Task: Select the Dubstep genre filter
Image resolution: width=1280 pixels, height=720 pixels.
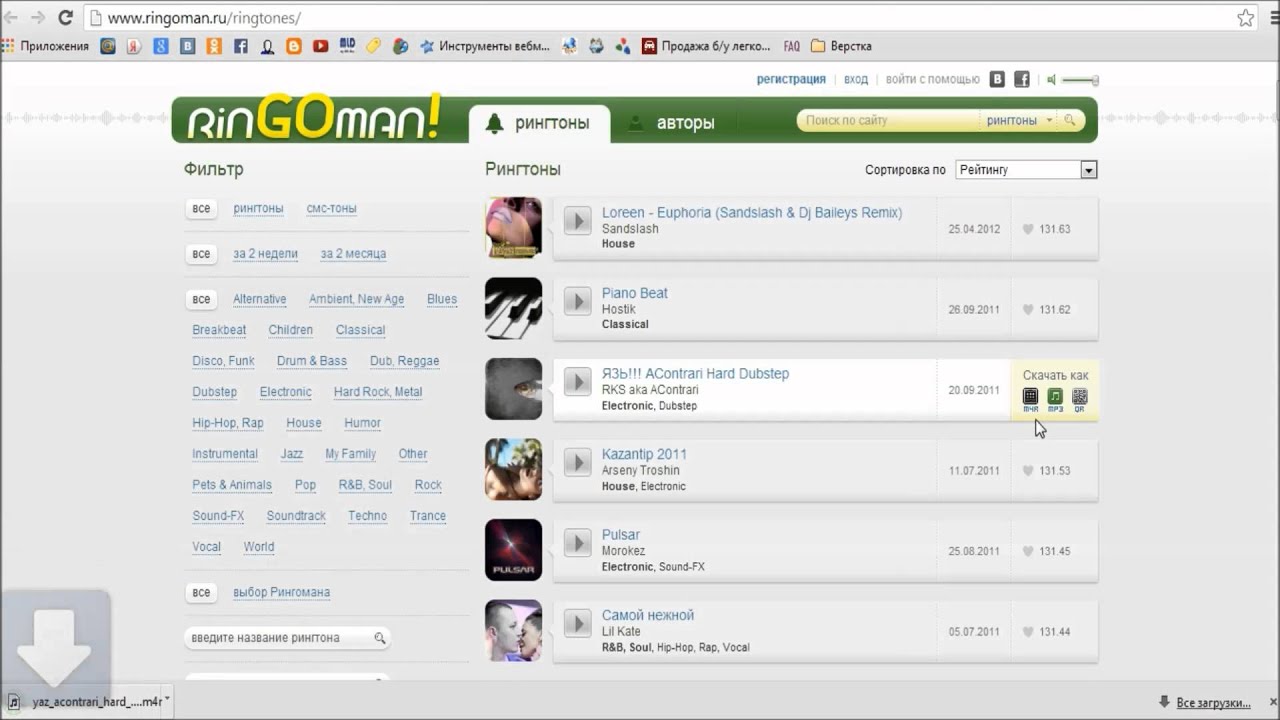Action: [x=214, y=392]
